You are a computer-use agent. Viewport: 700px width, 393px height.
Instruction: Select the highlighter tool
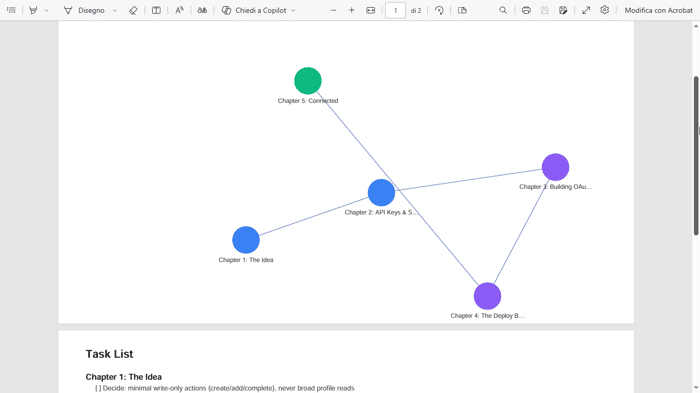33,10
